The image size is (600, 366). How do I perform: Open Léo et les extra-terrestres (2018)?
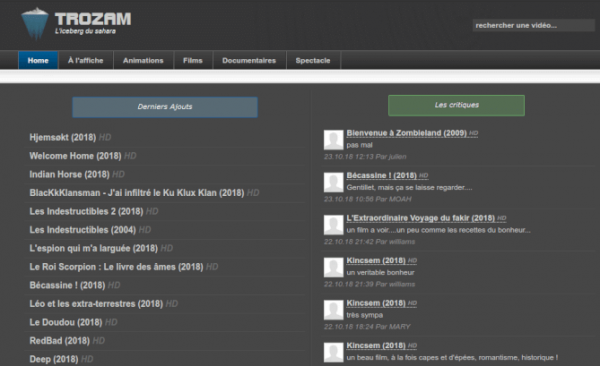96,304
